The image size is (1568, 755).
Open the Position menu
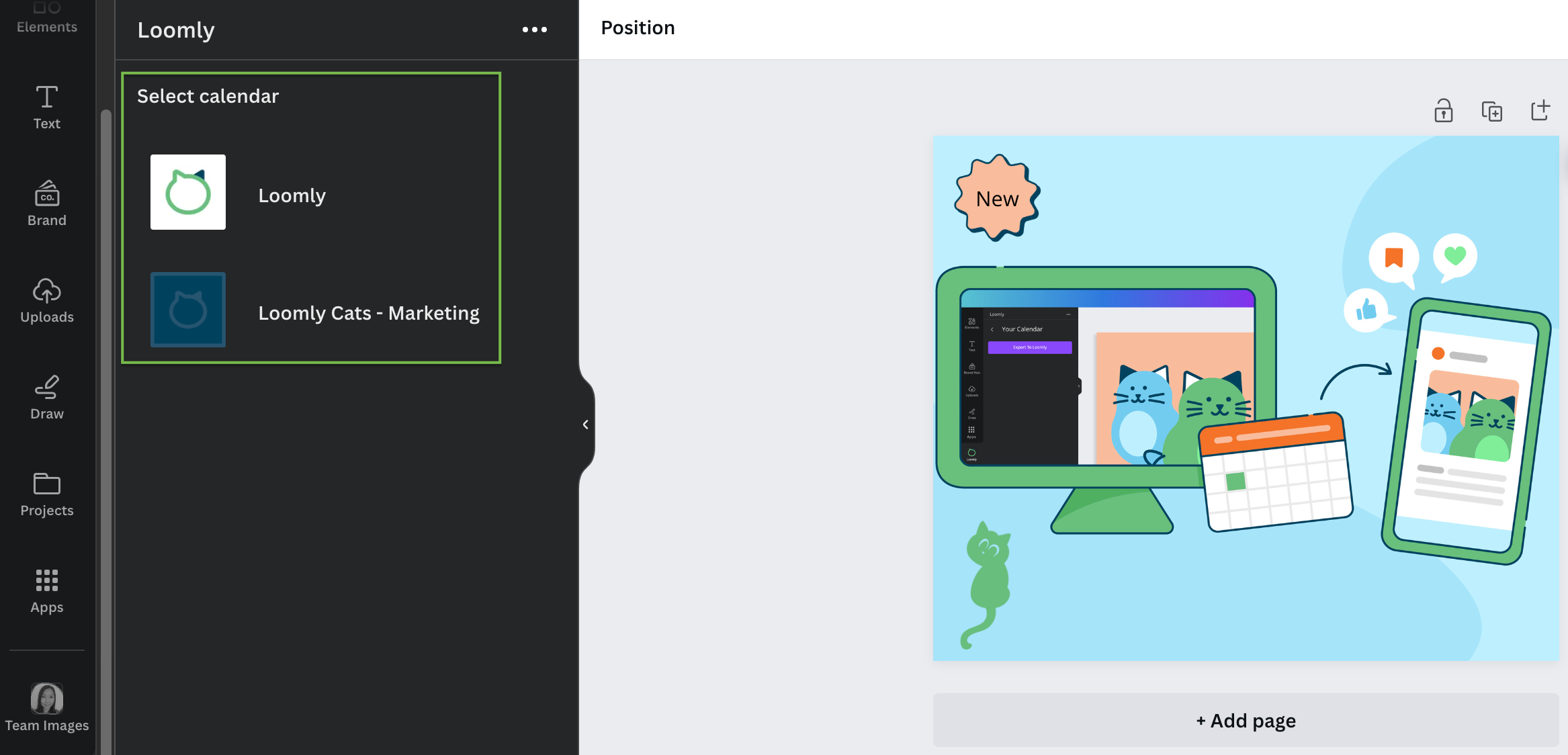point(637,28)
